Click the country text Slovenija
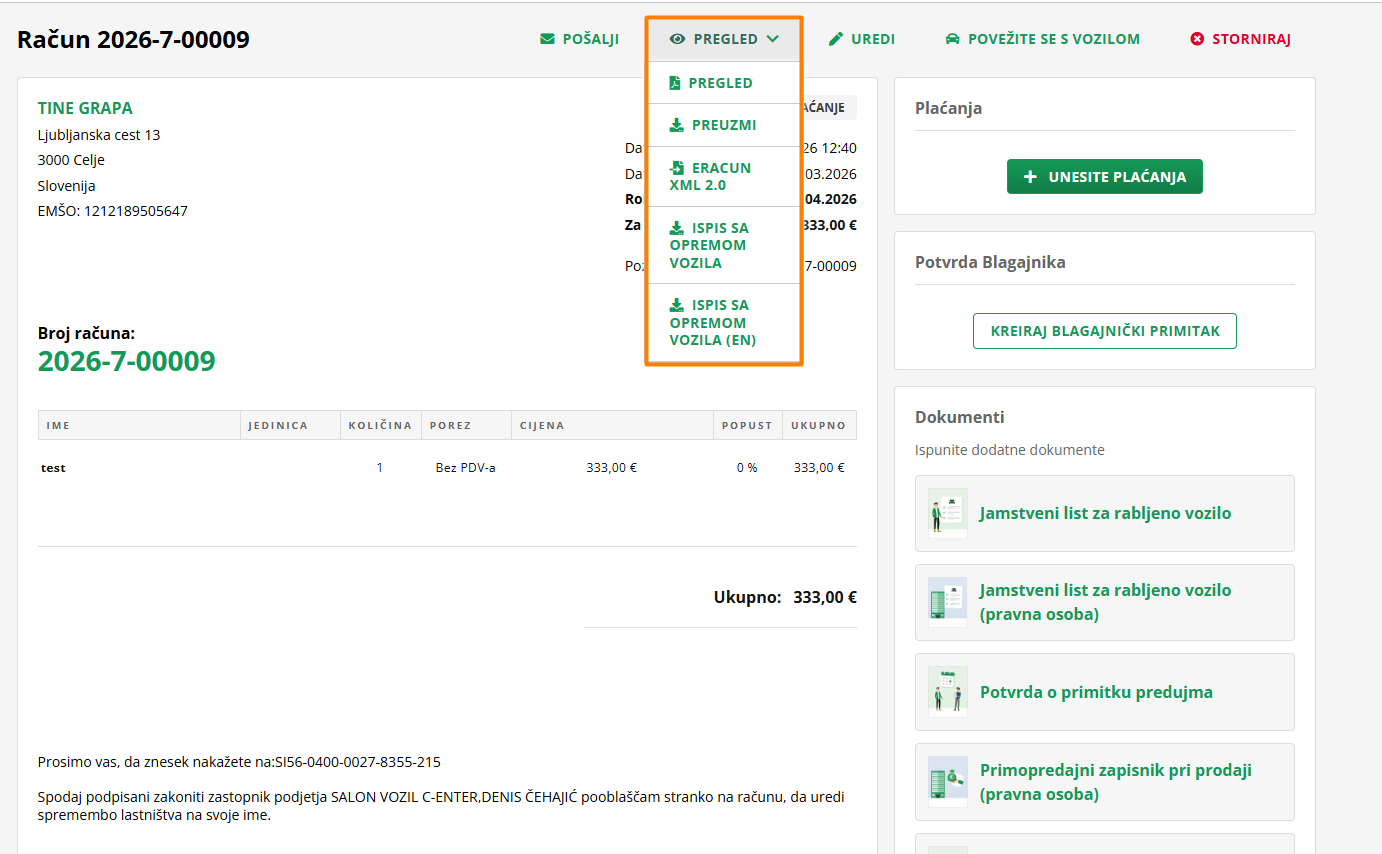This screenshot has height=854, width=1382. (x=66, y=185)
